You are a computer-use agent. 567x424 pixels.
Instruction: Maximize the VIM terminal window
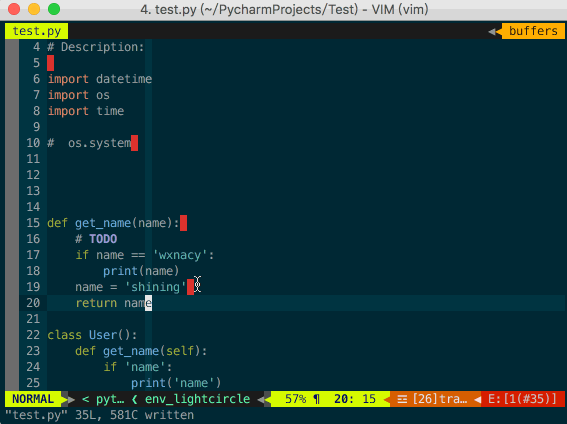[54, 9]
